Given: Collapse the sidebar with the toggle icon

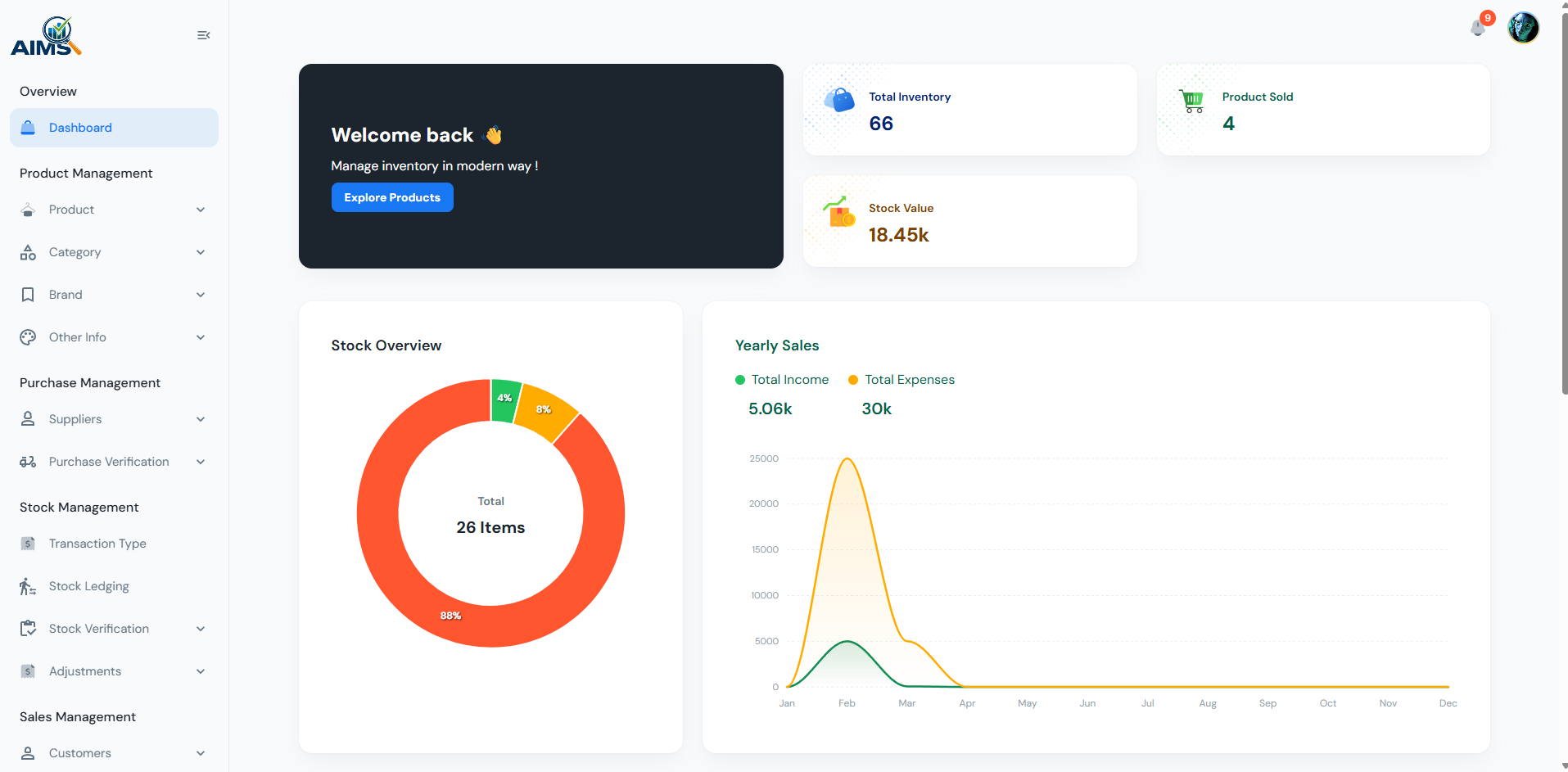Looking at the screenshot, I should point(203,35).
